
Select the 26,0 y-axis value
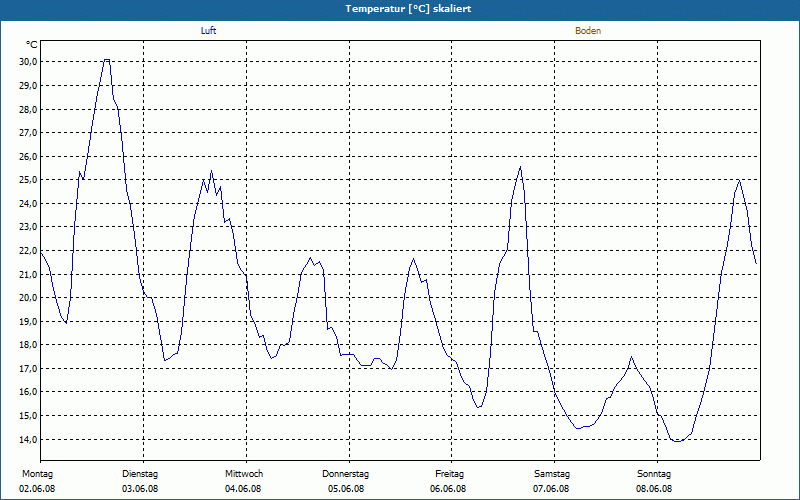tap(29, 156)
